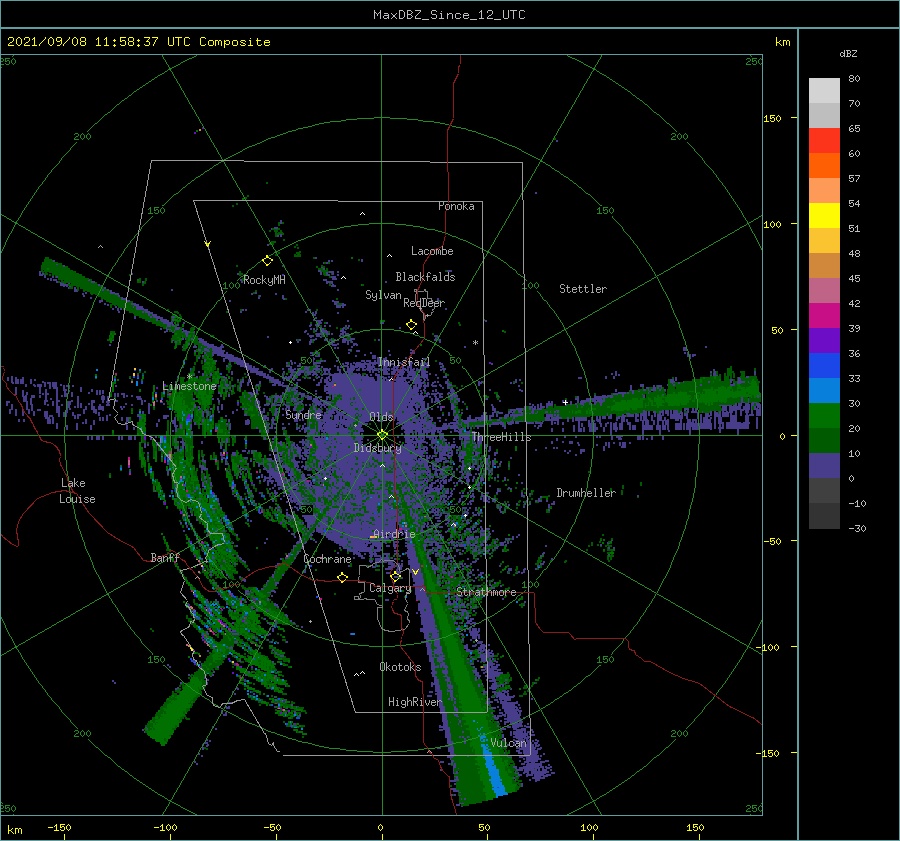This screenshot has width=900, height=841.
Task: Click the RockyMH label
Action: [x=264, y=280]
